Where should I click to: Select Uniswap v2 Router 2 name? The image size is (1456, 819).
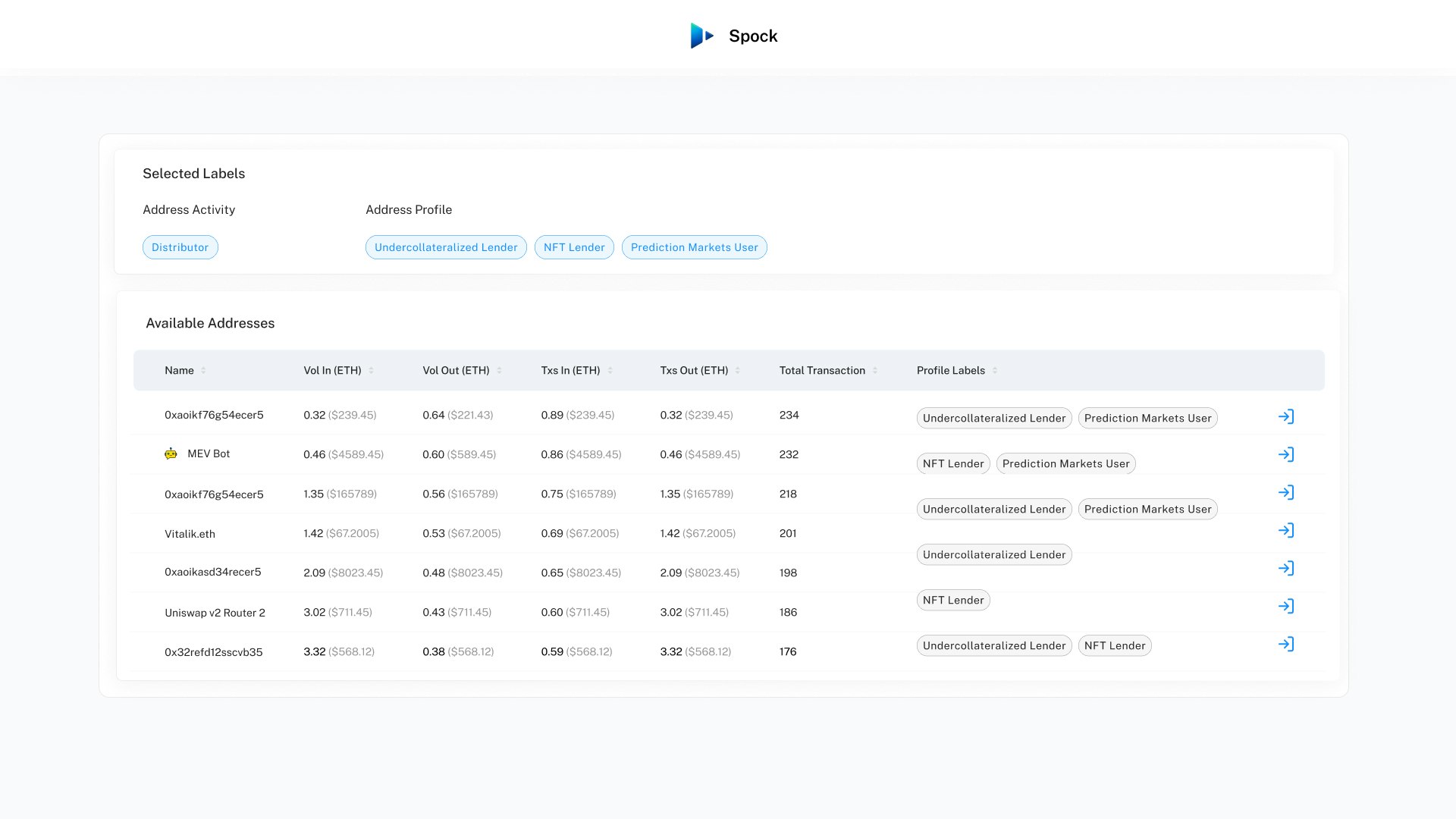[215, 613]
